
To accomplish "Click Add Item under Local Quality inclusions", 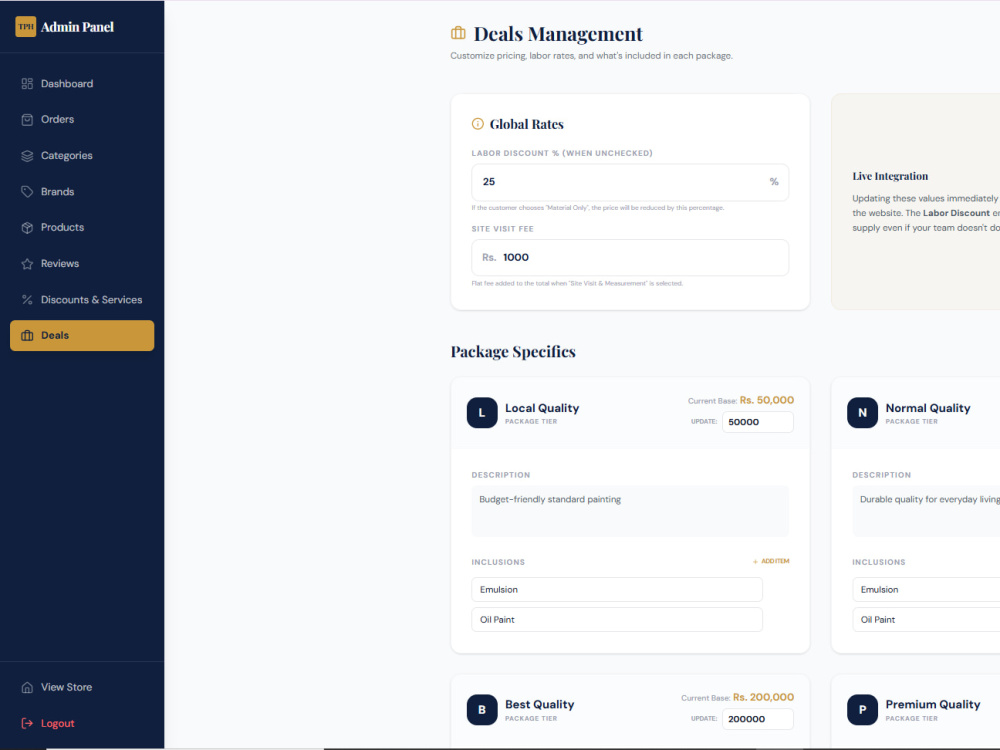I will (771, 561).
